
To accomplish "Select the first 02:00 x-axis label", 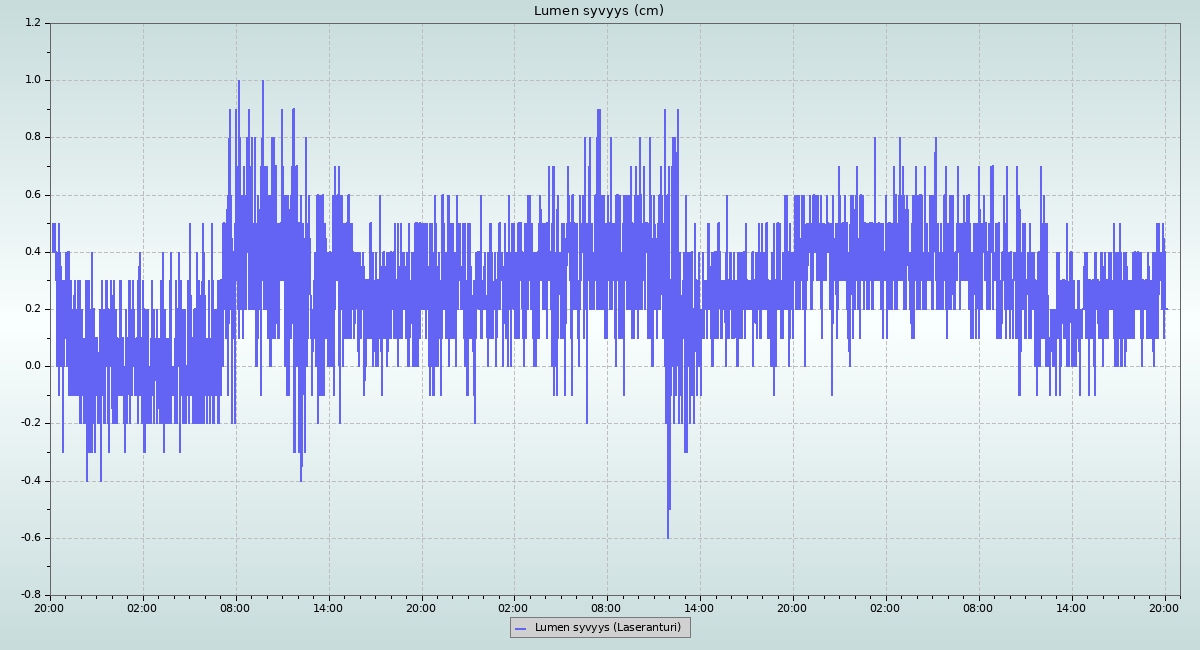I will click(142, 607).
